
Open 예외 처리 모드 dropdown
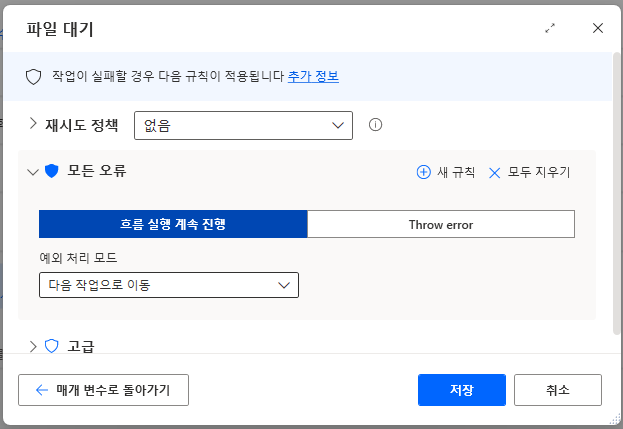pos(169,285)
